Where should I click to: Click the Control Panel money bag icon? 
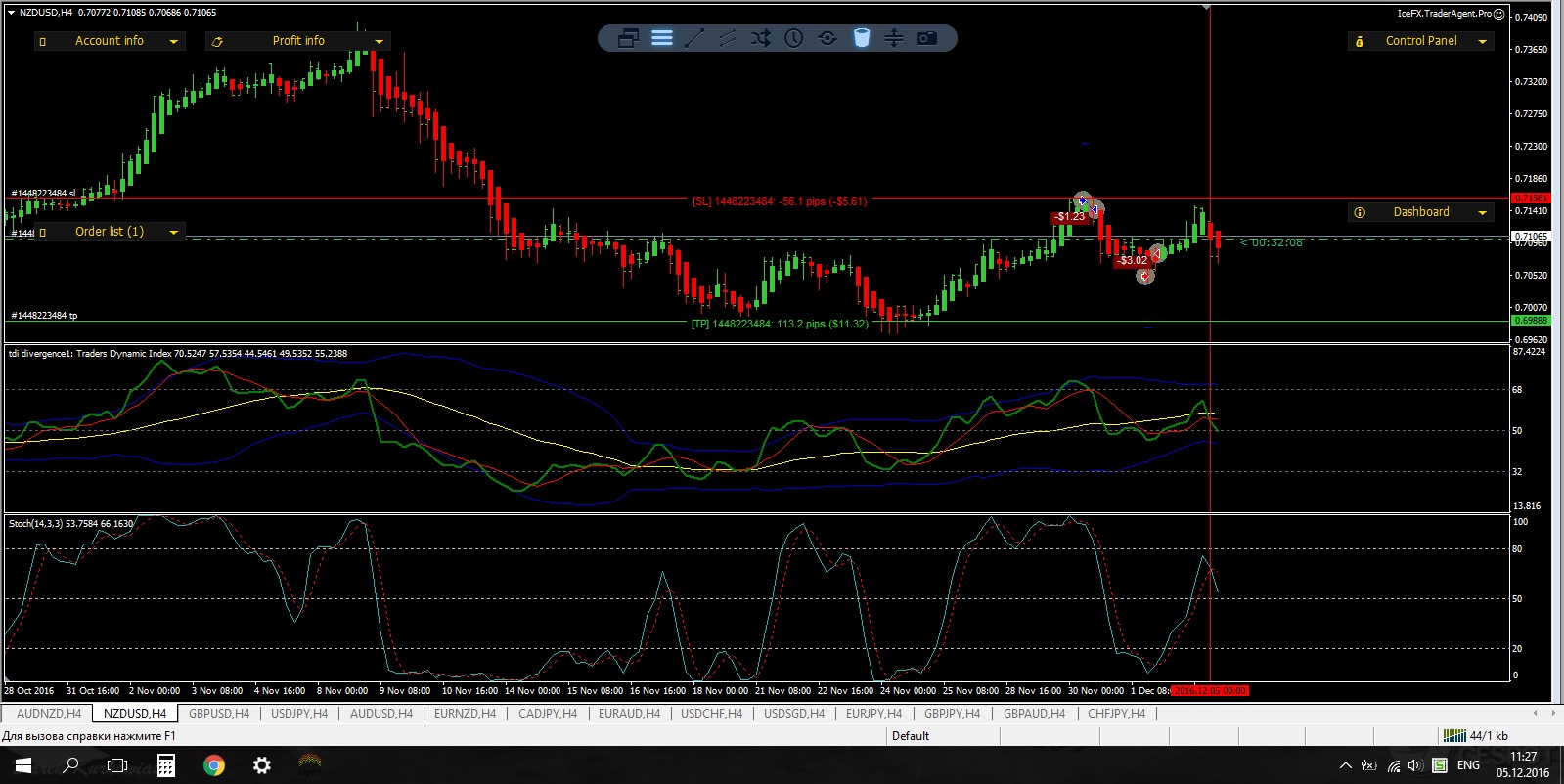tap(1360, 41)
